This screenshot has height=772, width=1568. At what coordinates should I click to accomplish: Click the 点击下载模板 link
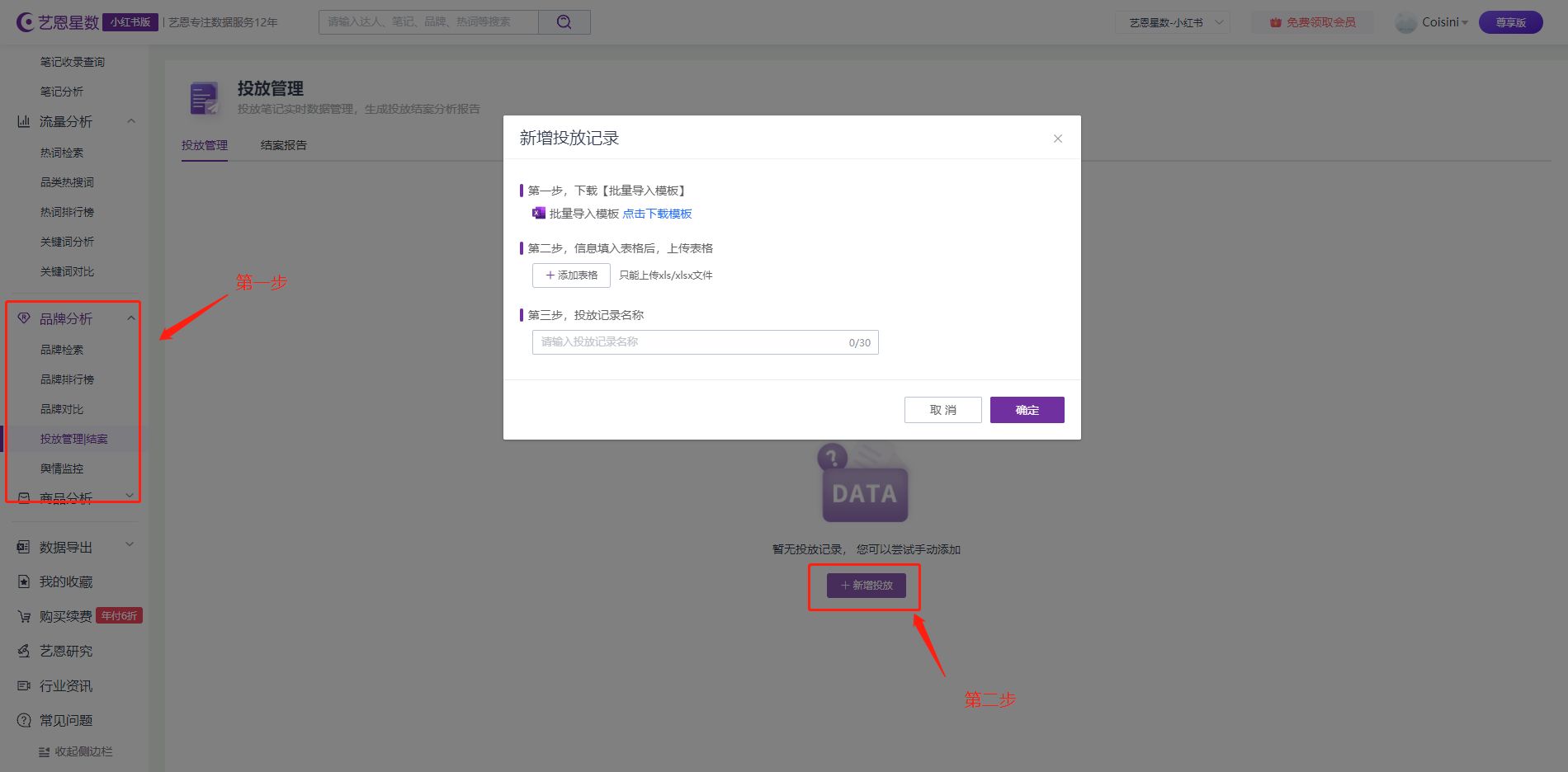pos(656,213)
